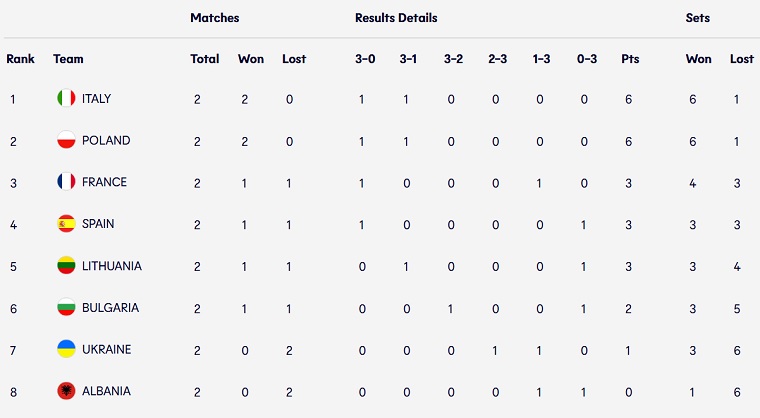Click the Spain flag icon
The width and height of the screenshot is (760, 418).
point(66,224)
